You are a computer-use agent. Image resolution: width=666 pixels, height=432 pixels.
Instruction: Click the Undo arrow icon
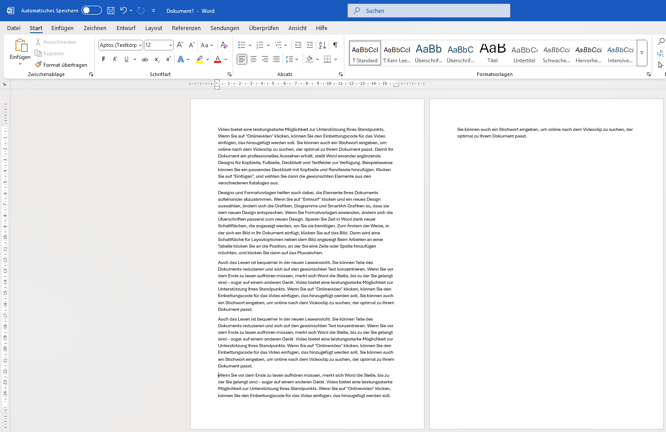(124, 11)
